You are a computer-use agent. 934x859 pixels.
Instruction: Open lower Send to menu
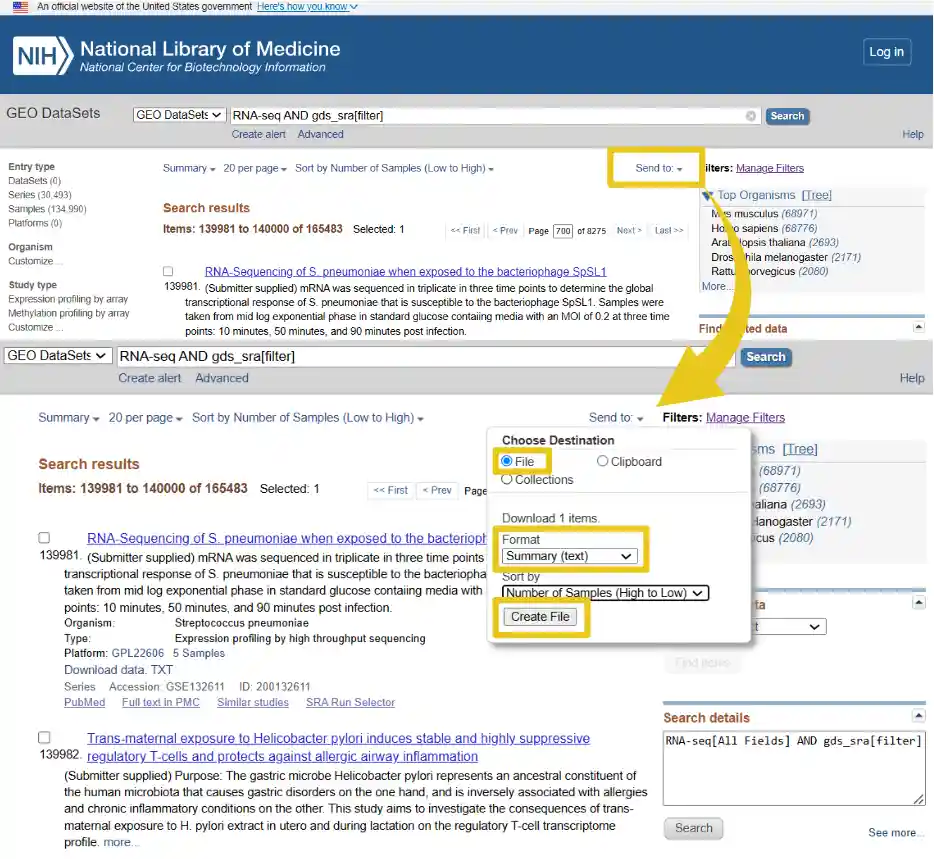click(616, 418)
